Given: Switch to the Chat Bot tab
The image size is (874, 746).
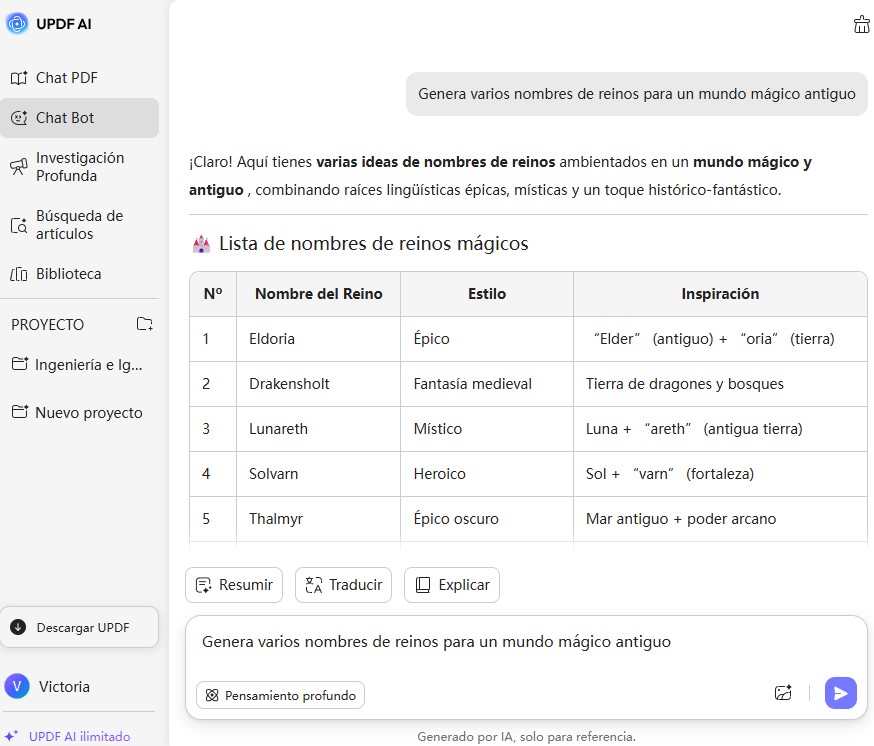Looking at the screenshot, I should coord(65,118).
